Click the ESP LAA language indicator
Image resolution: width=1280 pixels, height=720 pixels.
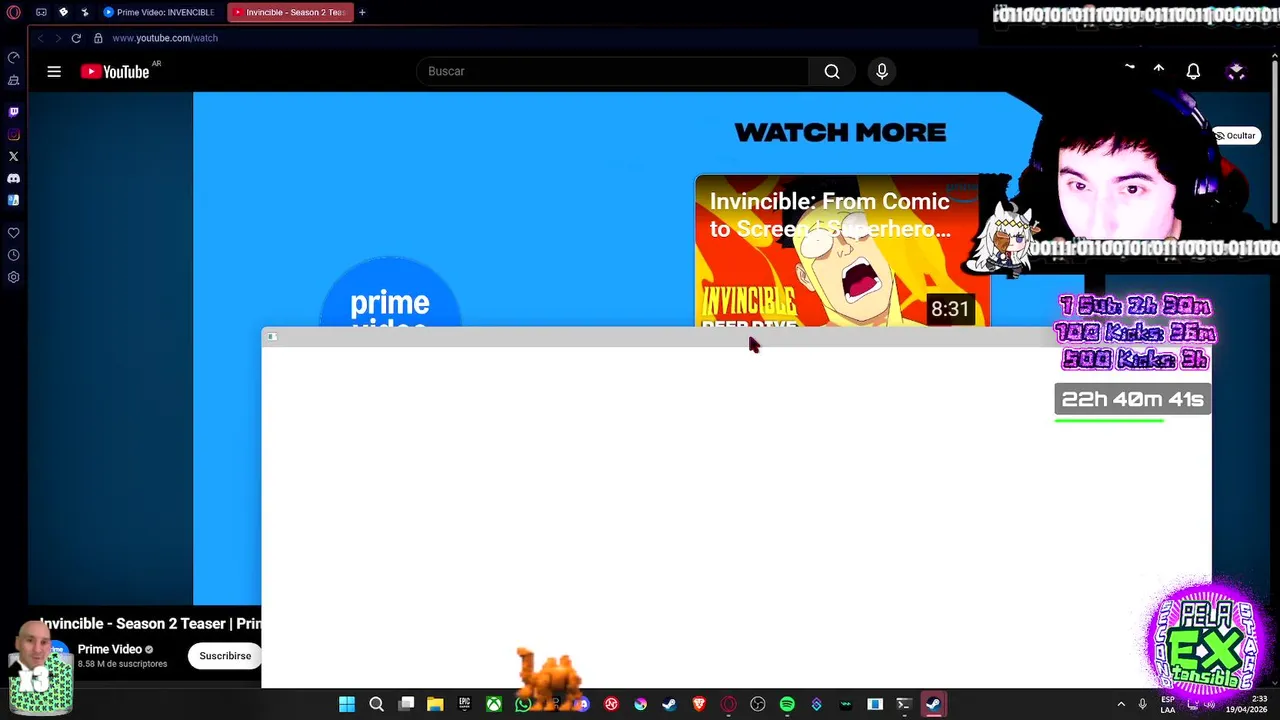[x=1168, y=704]
